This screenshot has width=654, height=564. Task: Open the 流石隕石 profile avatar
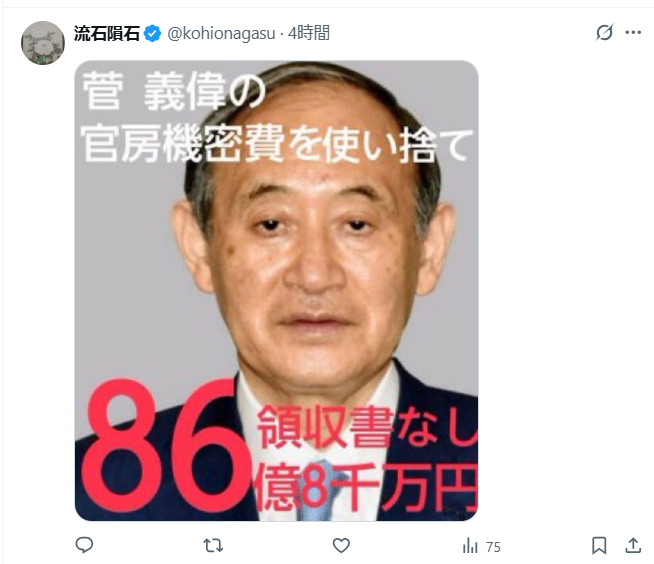click(43, 43)
